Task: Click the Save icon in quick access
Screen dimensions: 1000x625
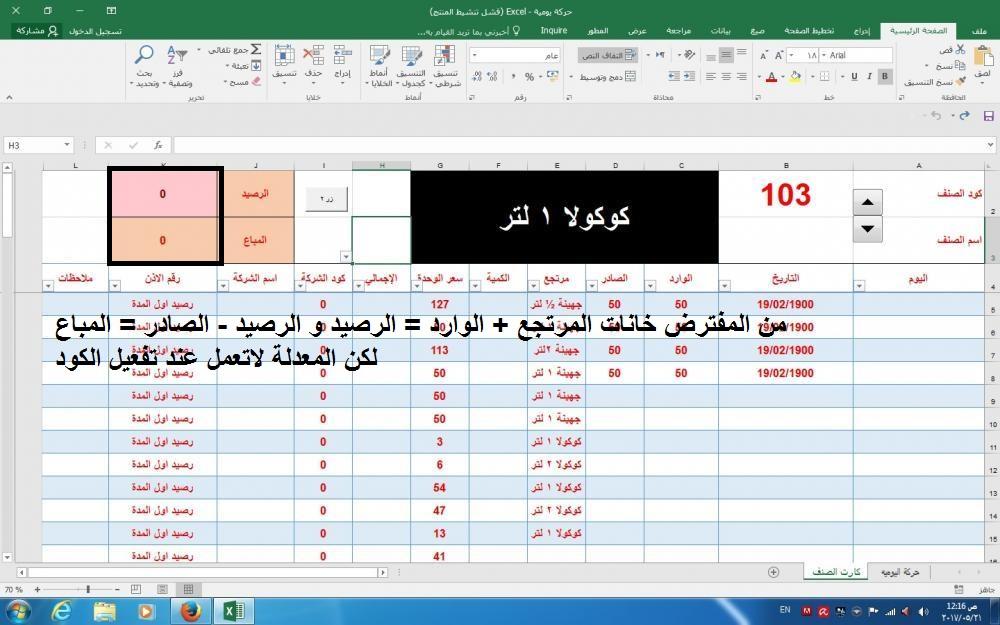Action: click(963, 116)
